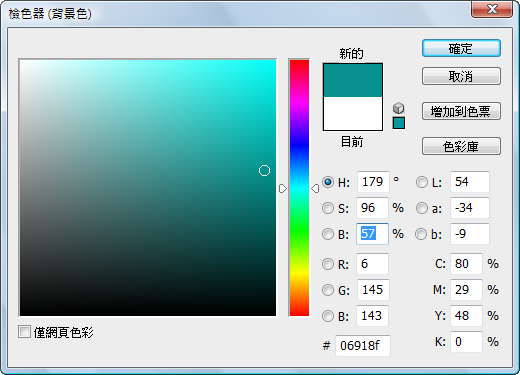Select the G green radio button

(328, 290)
